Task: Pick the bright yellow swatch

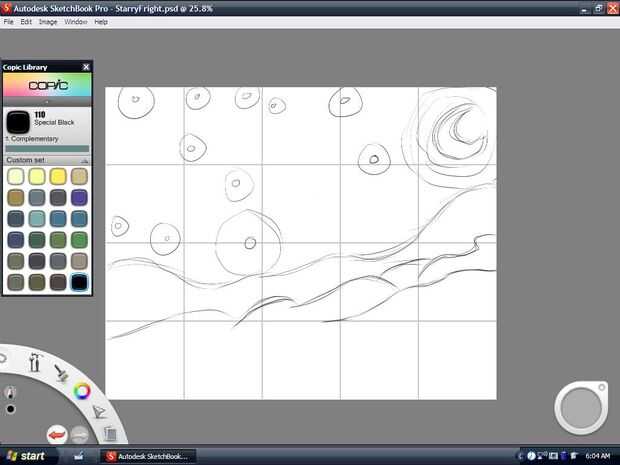Action: tap(58, 176)
